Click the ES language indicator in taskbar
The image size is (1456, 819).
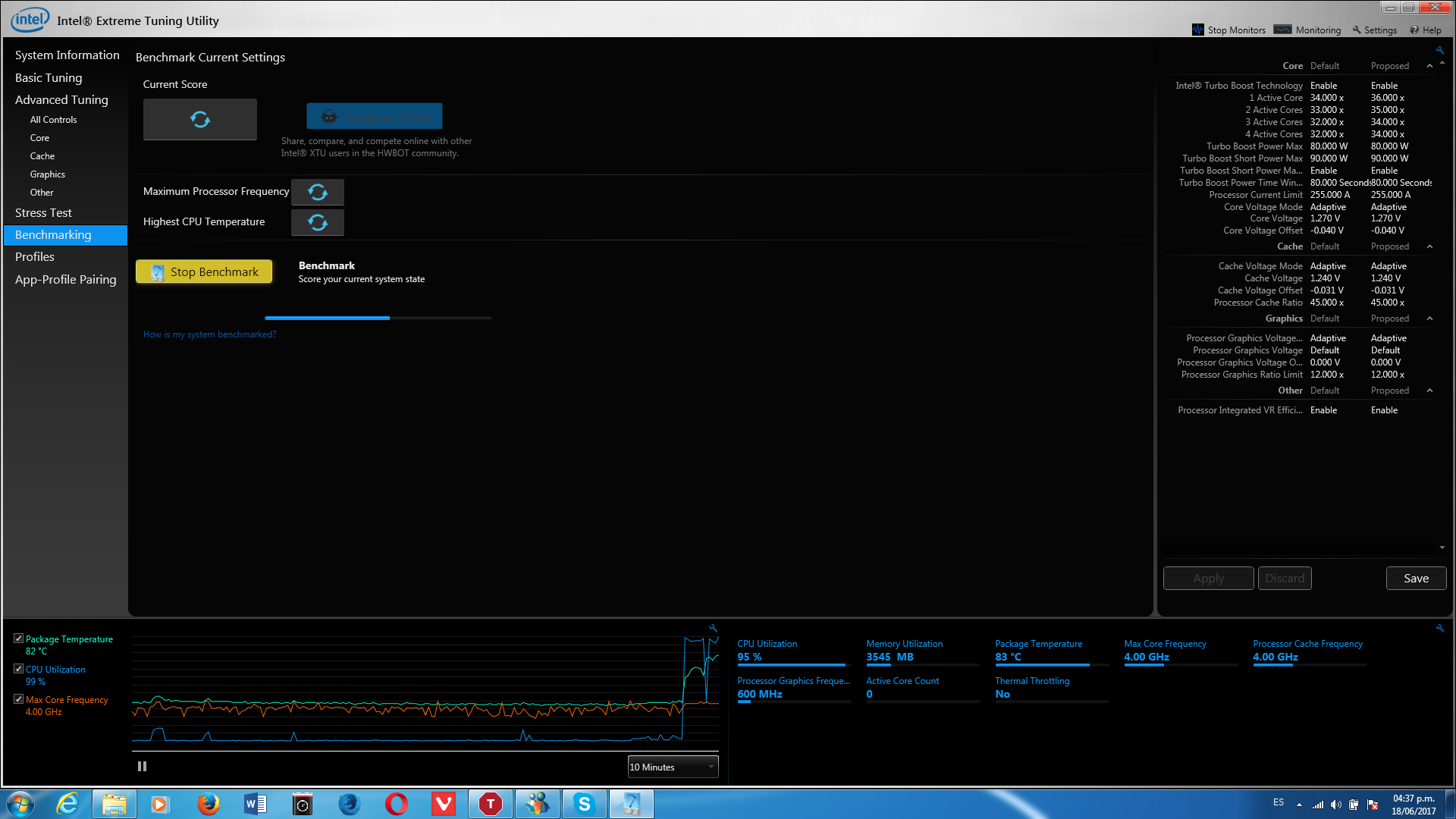1279,802
